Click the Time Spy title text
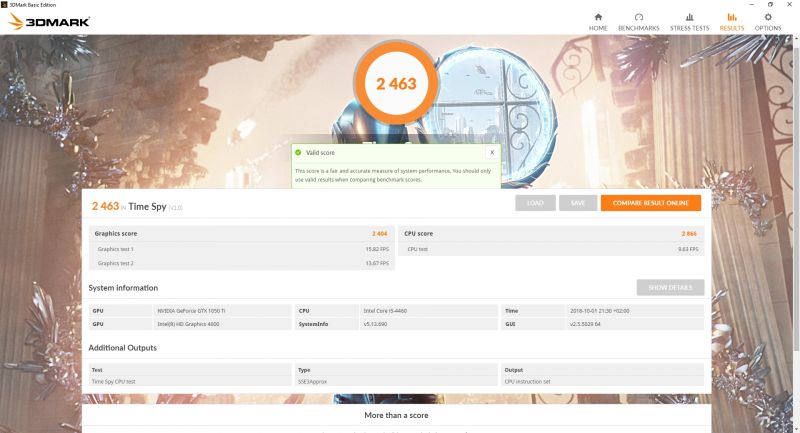 [147, 207]
